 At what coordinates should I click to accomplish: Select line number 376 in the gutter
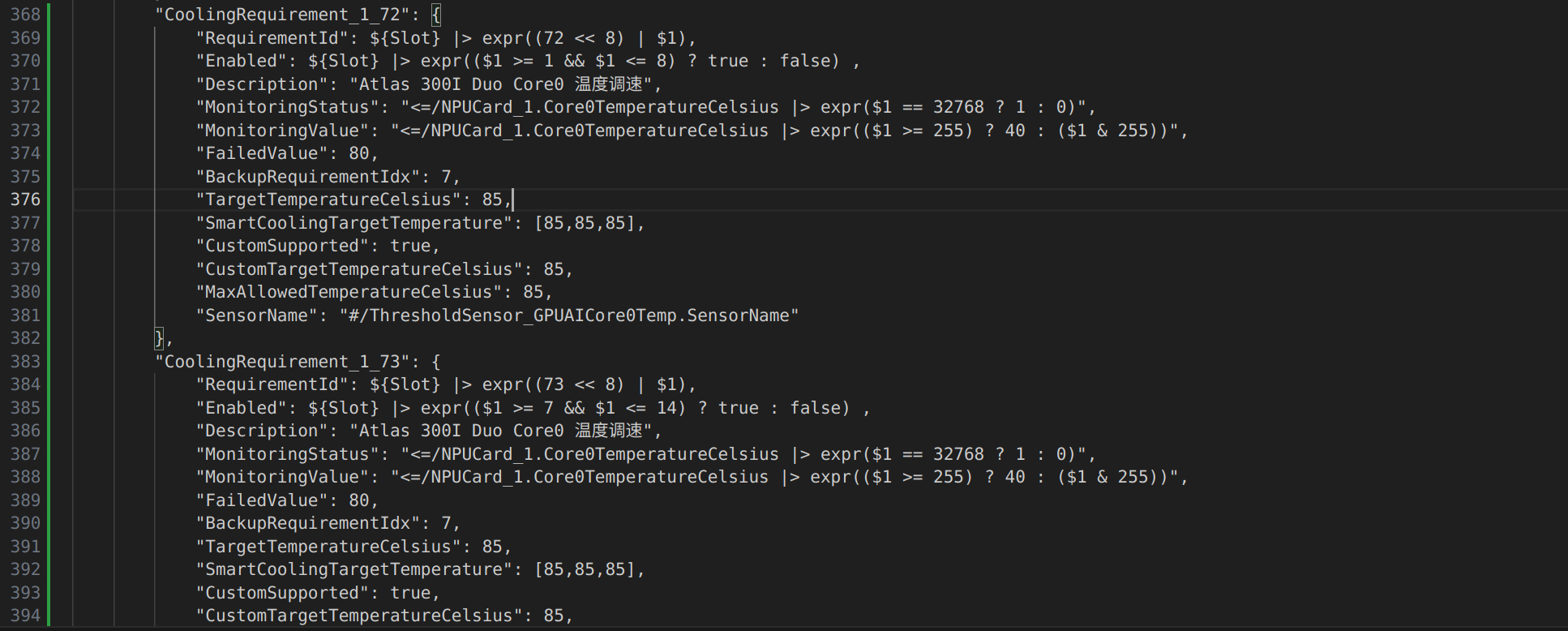[25, 200]
